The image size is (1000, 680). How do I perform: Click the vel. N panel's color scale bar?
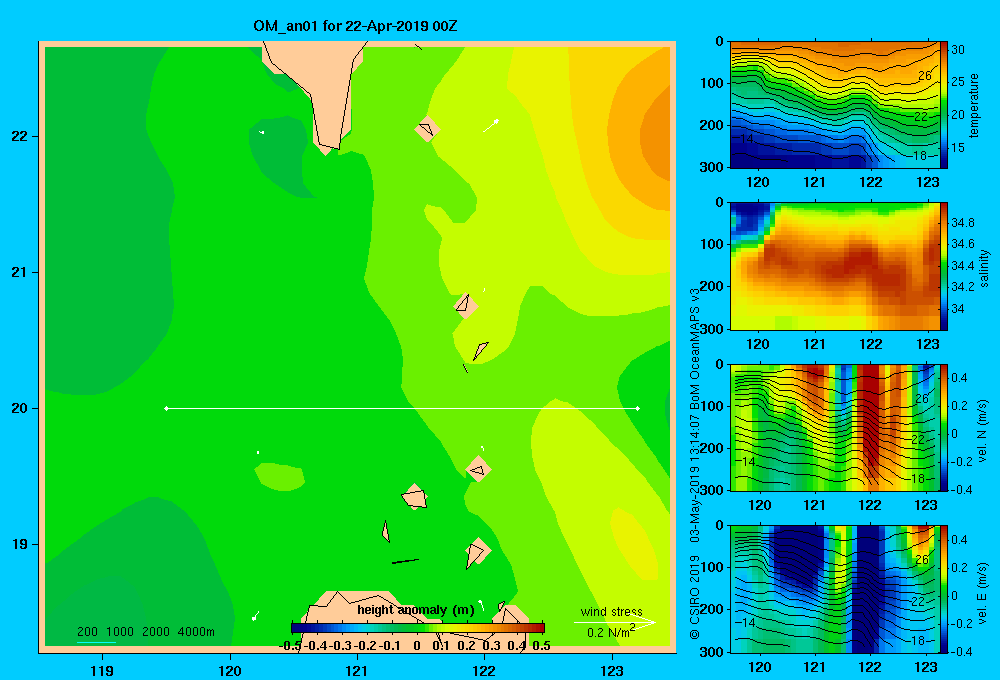[944, 428]
